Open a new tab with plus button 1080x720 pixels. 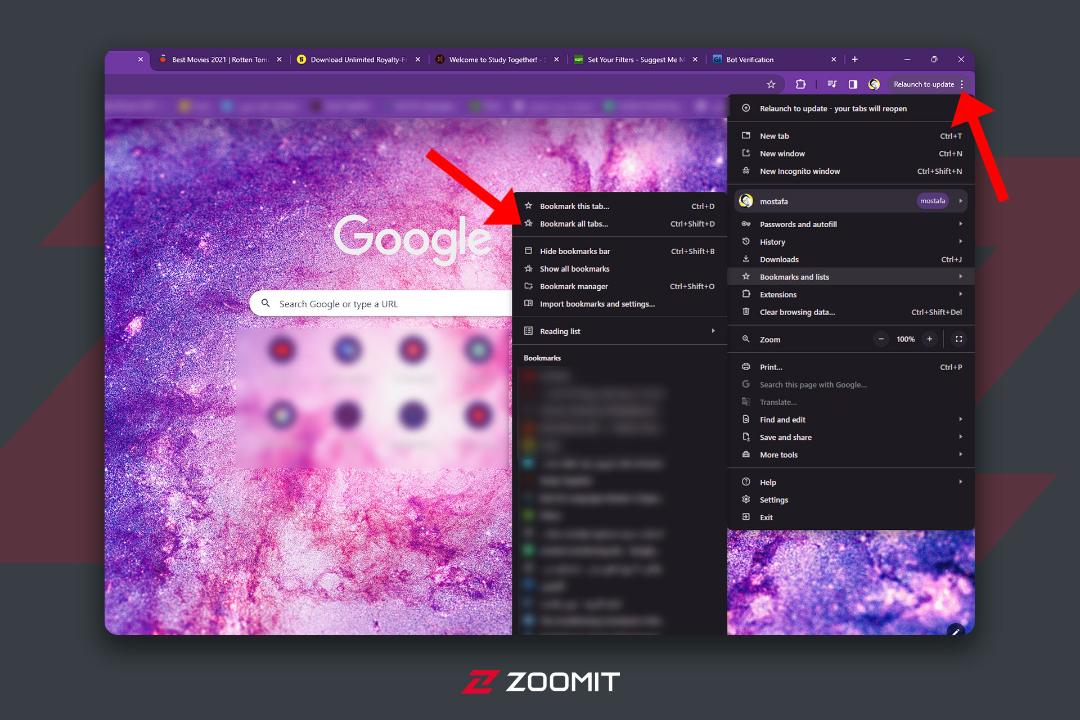855,59
